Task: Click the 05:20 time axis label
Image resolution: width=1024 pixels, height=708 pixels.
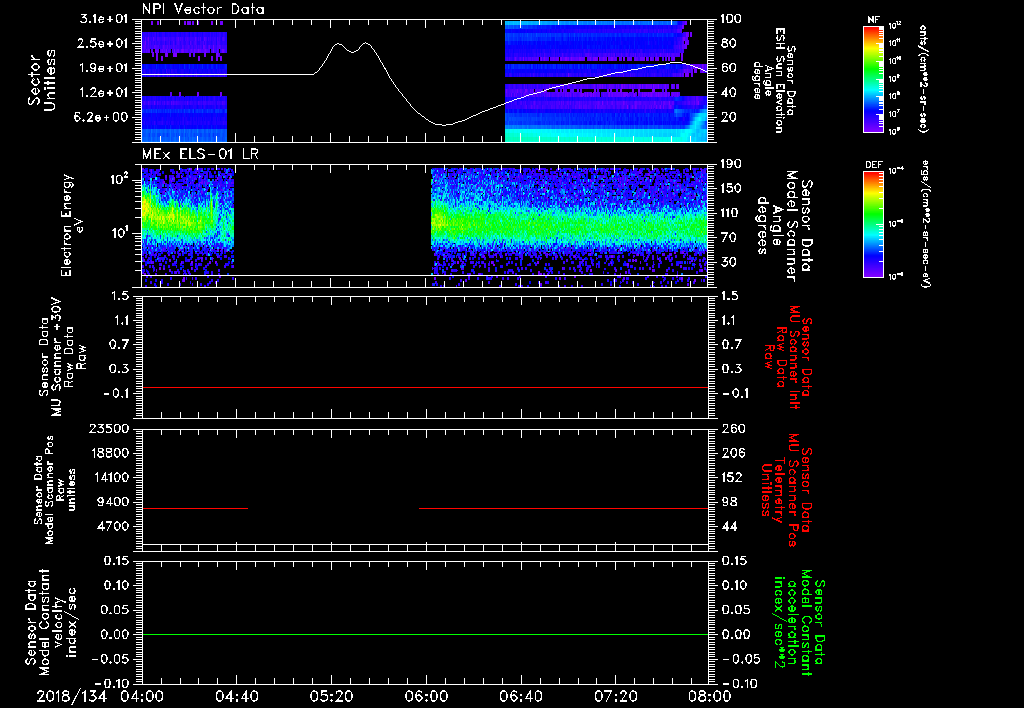Action: (x=331, y=696)
